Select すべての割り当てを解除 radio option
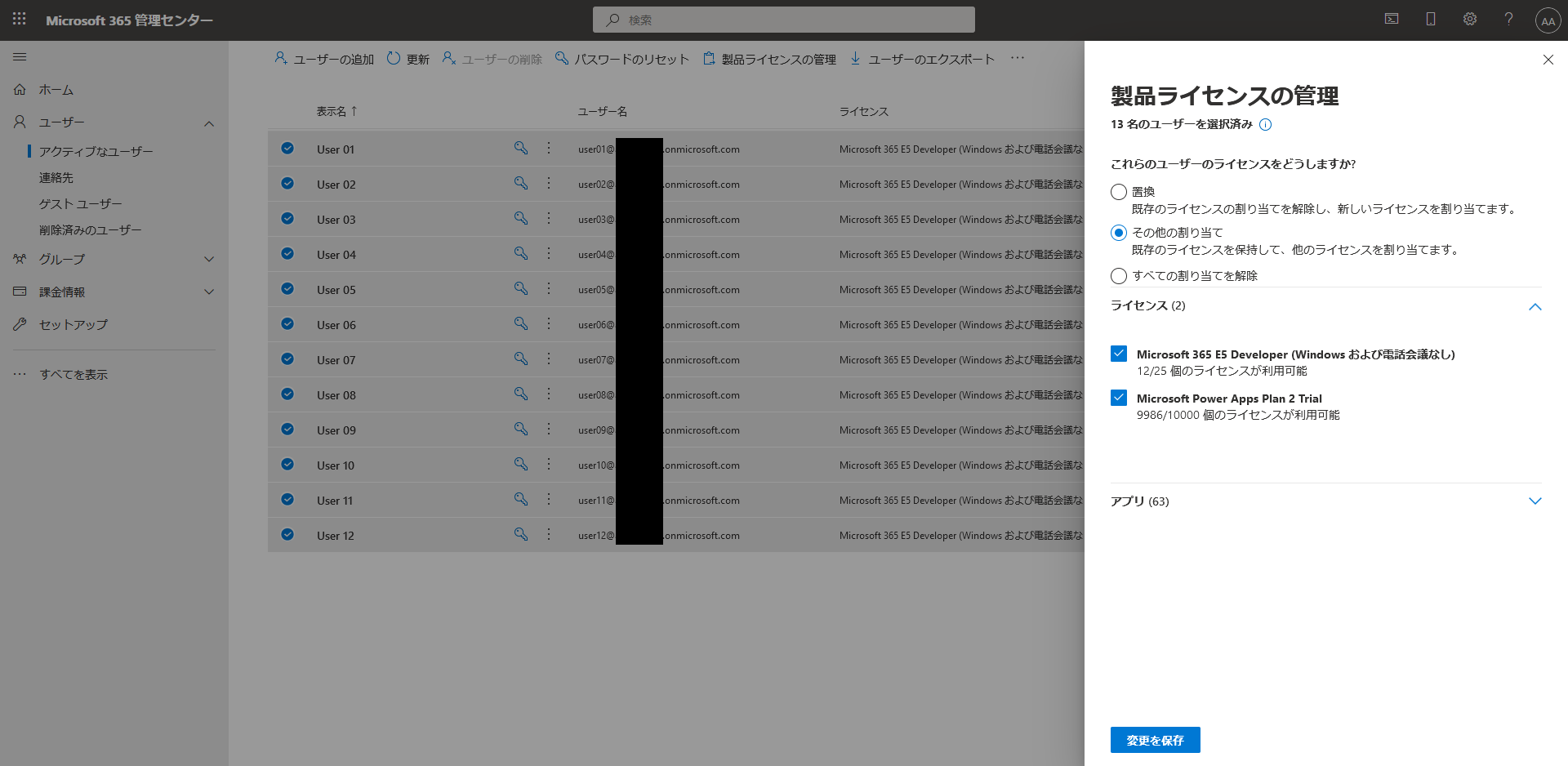The width and height of the screenshot is (1568, 766). pyautogui.click(x=1119, y=276)
